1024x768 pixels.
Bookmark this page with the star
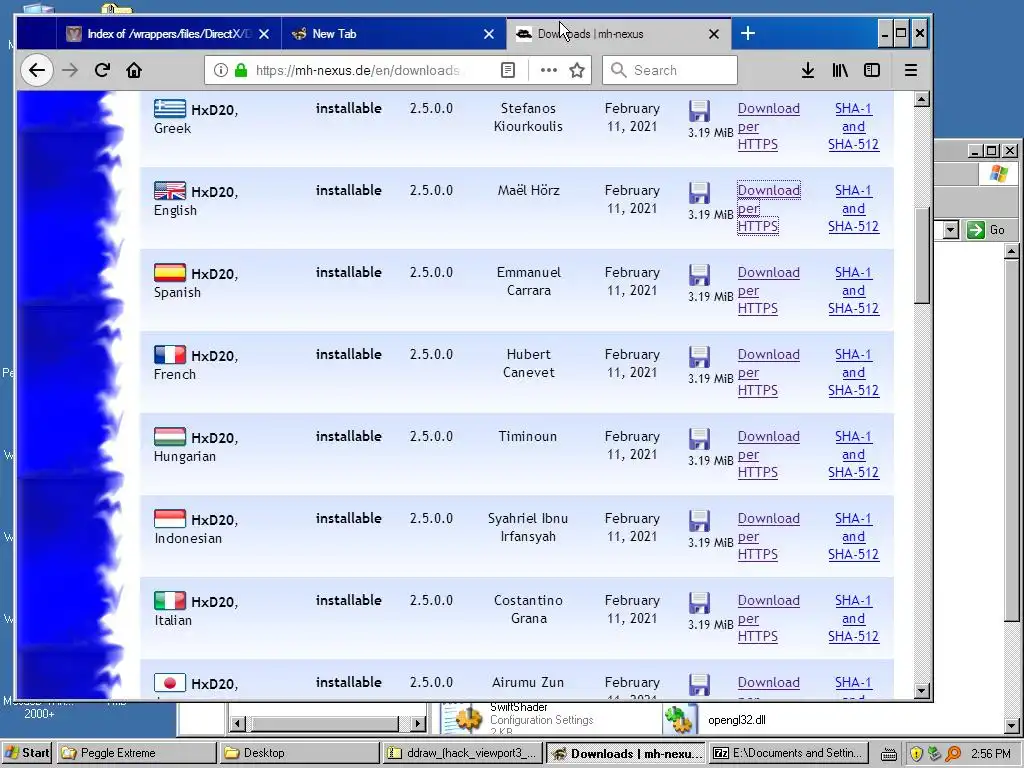(x=577, y=70)
